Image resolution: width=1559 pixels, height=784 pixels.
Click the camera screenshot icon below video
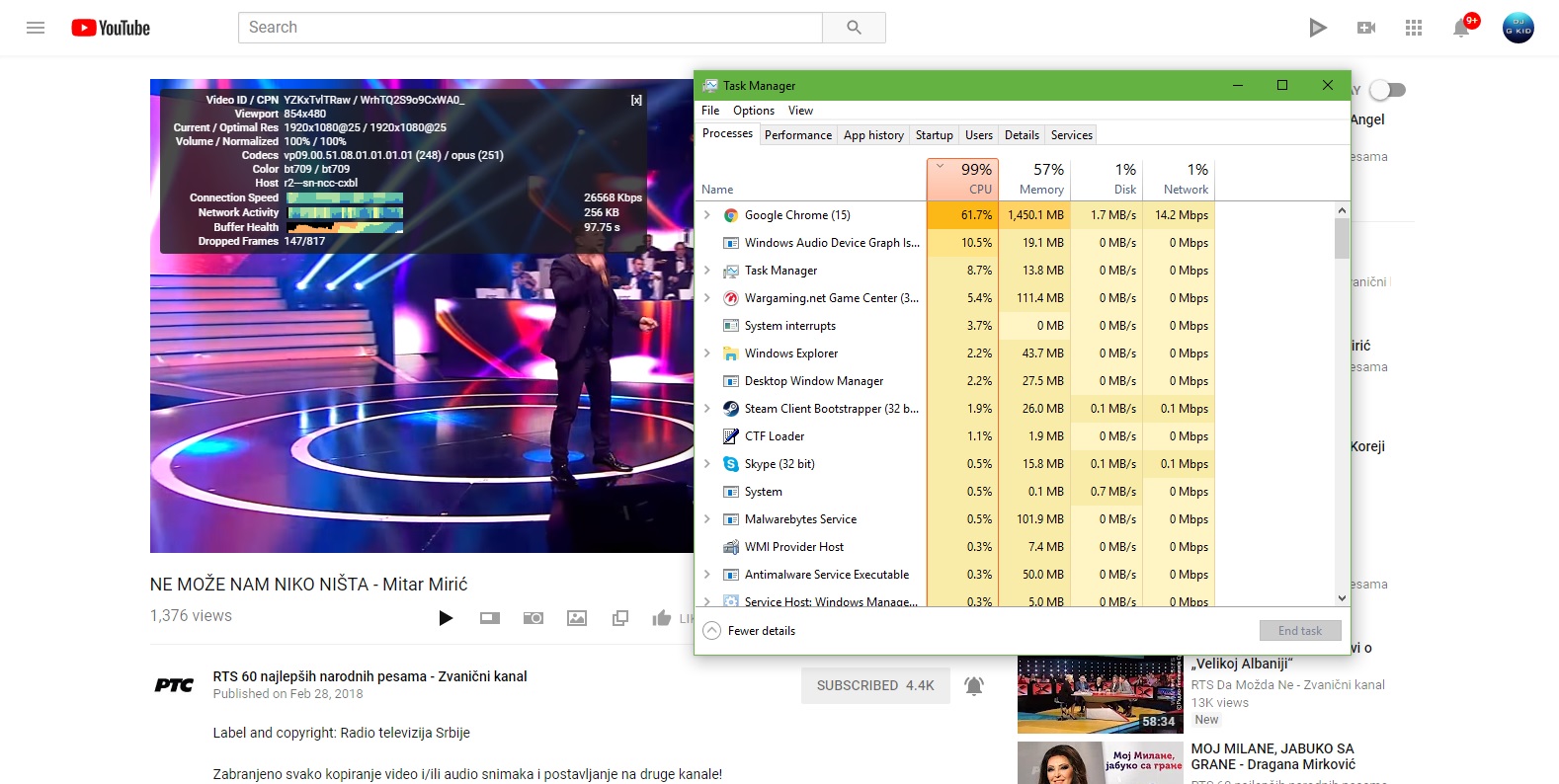[x=533, y=618]
